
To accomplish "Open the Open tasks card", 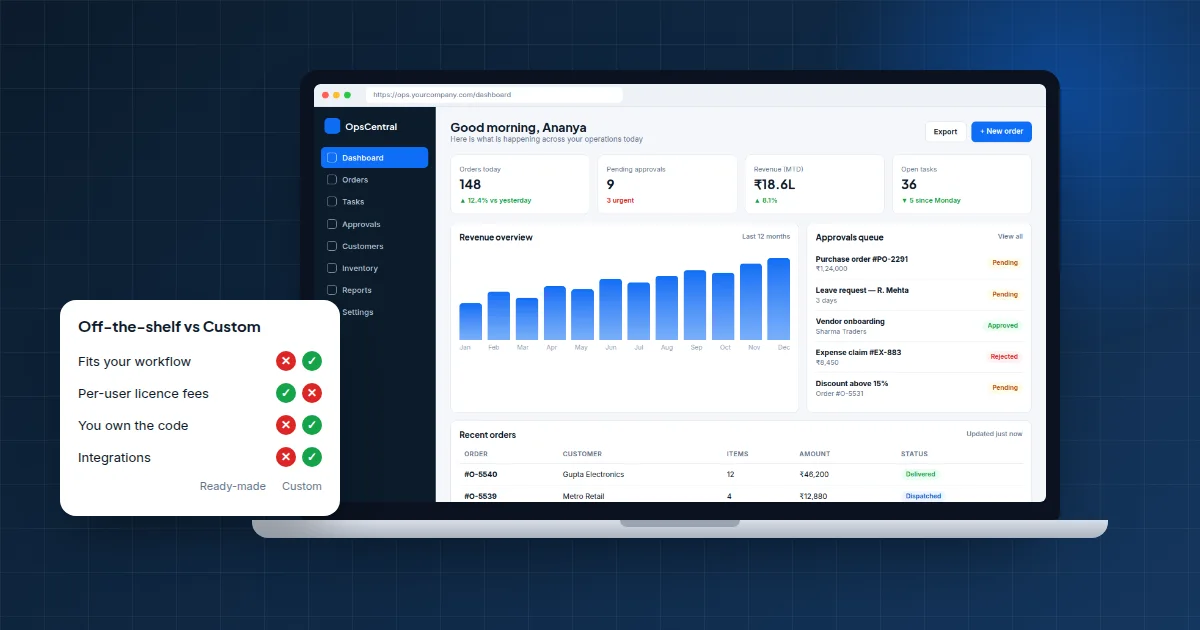I will click(961, 184).
